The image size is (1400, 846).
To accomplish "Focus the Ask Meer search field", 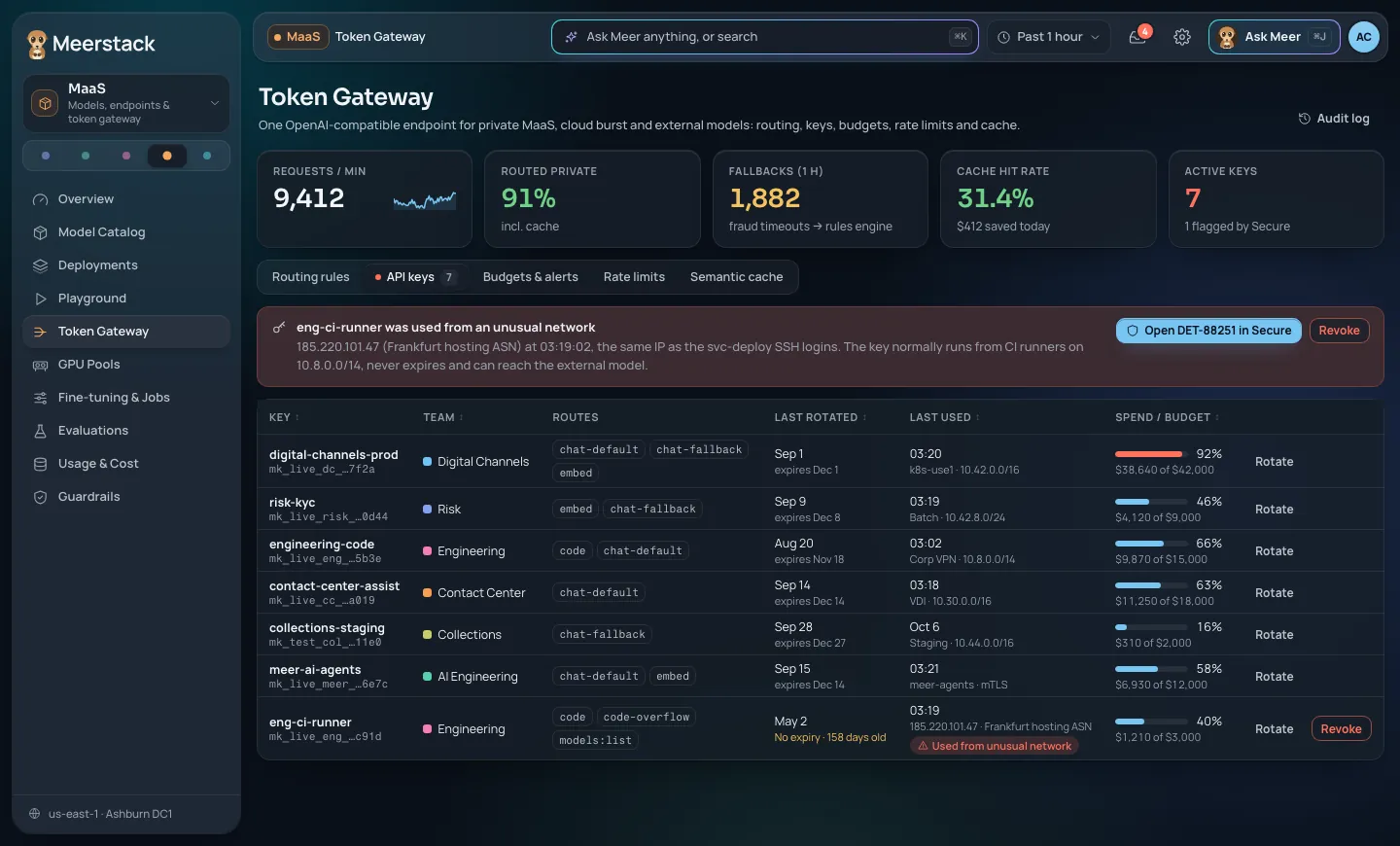I will pos(764,37).
